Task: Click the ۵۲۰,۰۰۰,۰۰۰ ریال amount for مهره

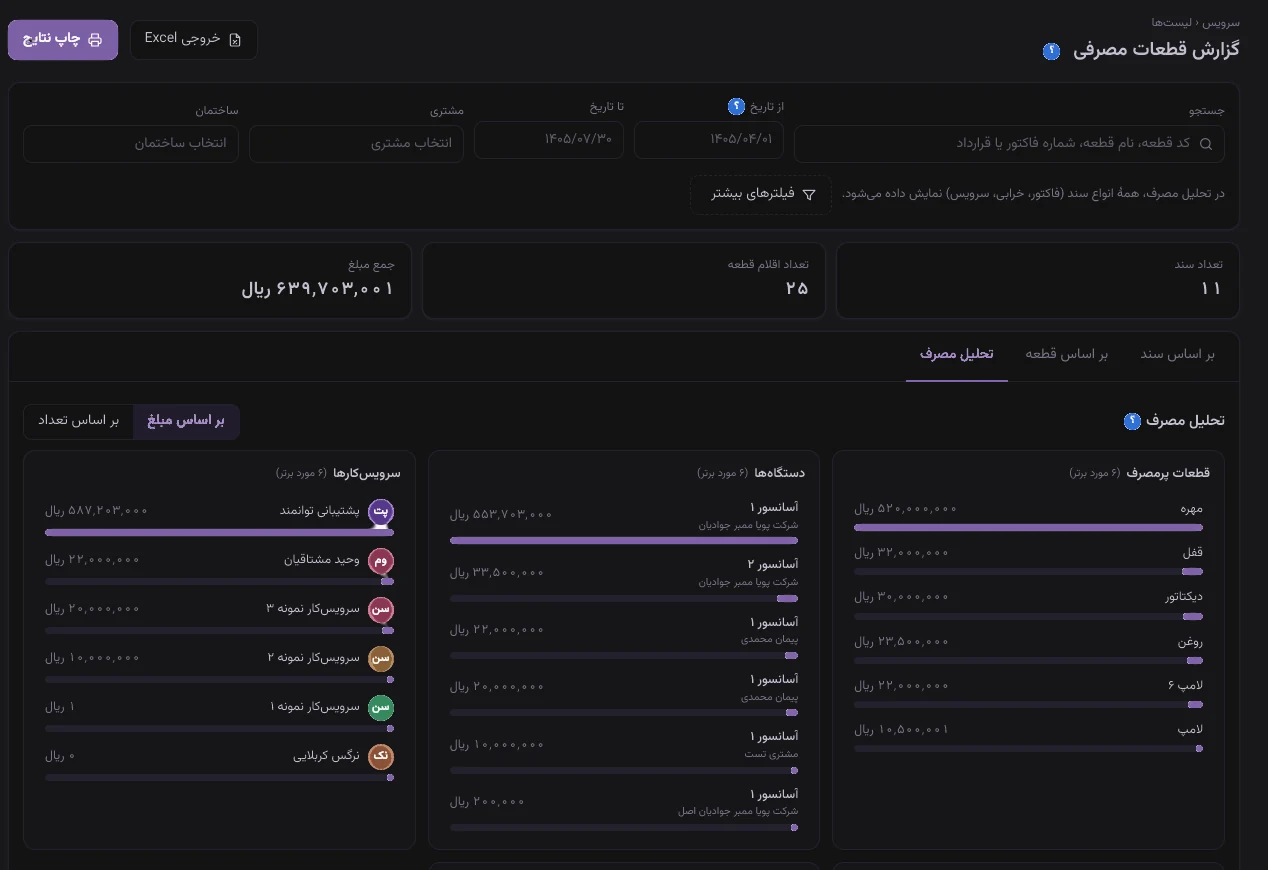Action: (x=905, y=509)
